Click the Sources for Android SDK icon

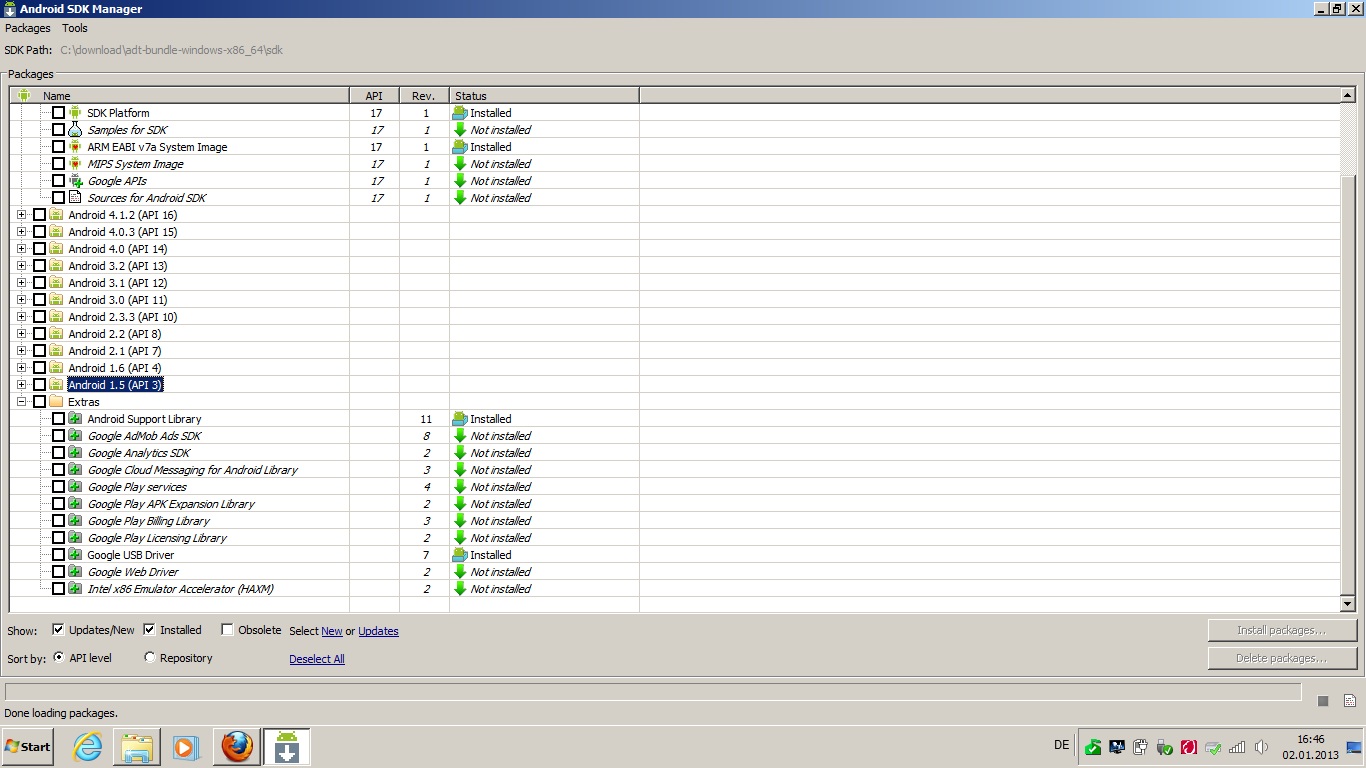click(75, 198)
